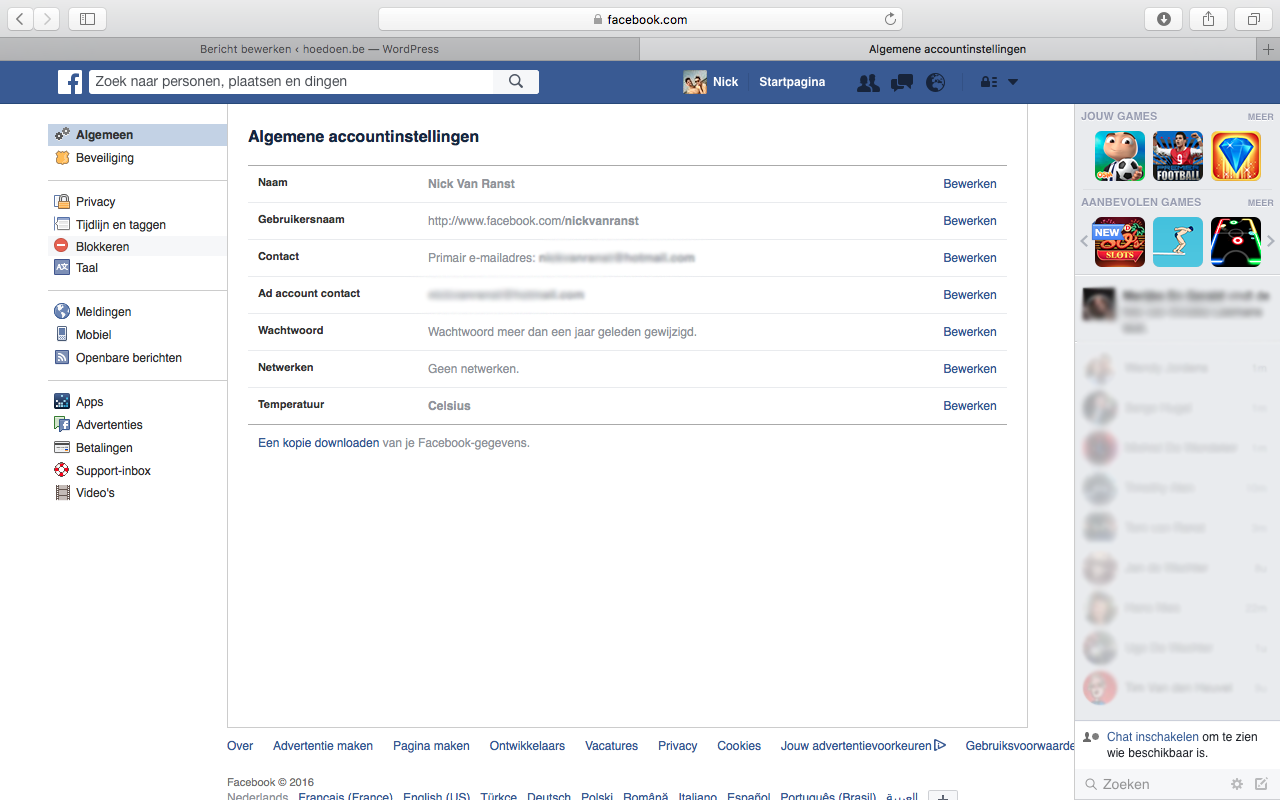Click the search magnifier button
The height and width of the screenshot is (800, 1280).
click(516, 82)
